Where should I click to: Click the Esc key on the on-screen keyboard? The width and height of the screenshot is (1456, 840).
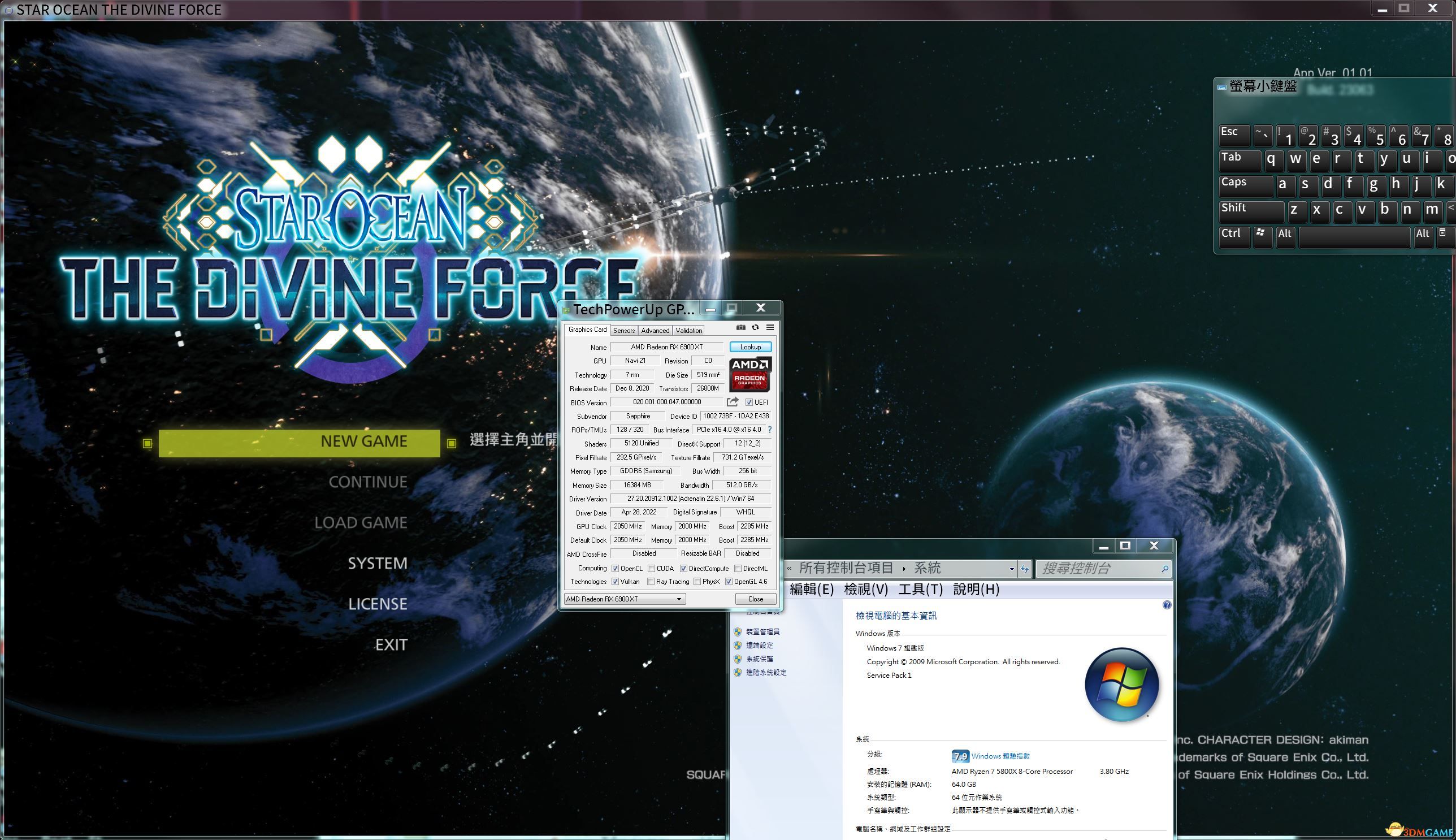pos(1234,135)
